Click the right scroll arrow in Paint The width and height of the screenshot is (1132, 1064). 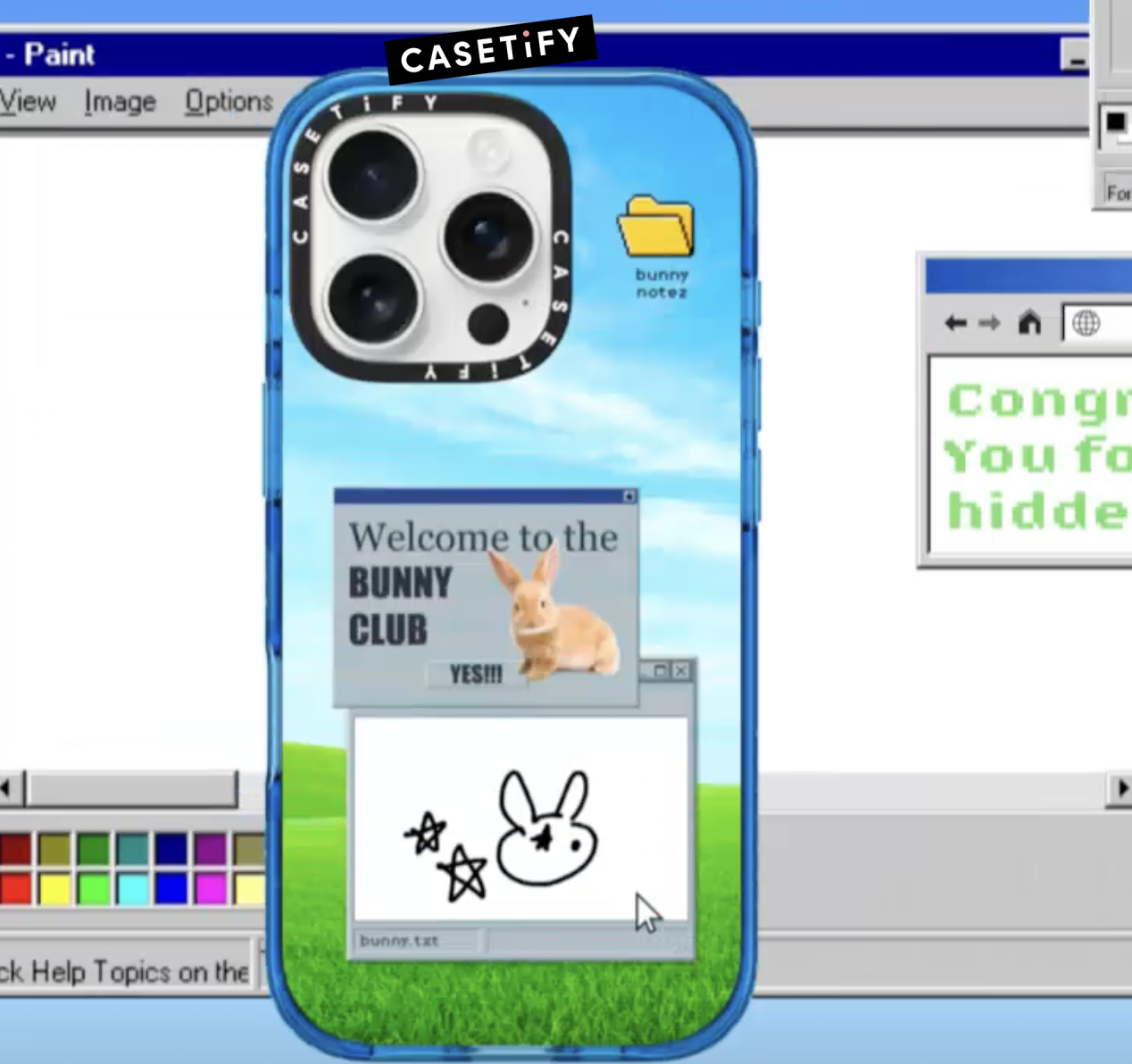pos(1121,788)
